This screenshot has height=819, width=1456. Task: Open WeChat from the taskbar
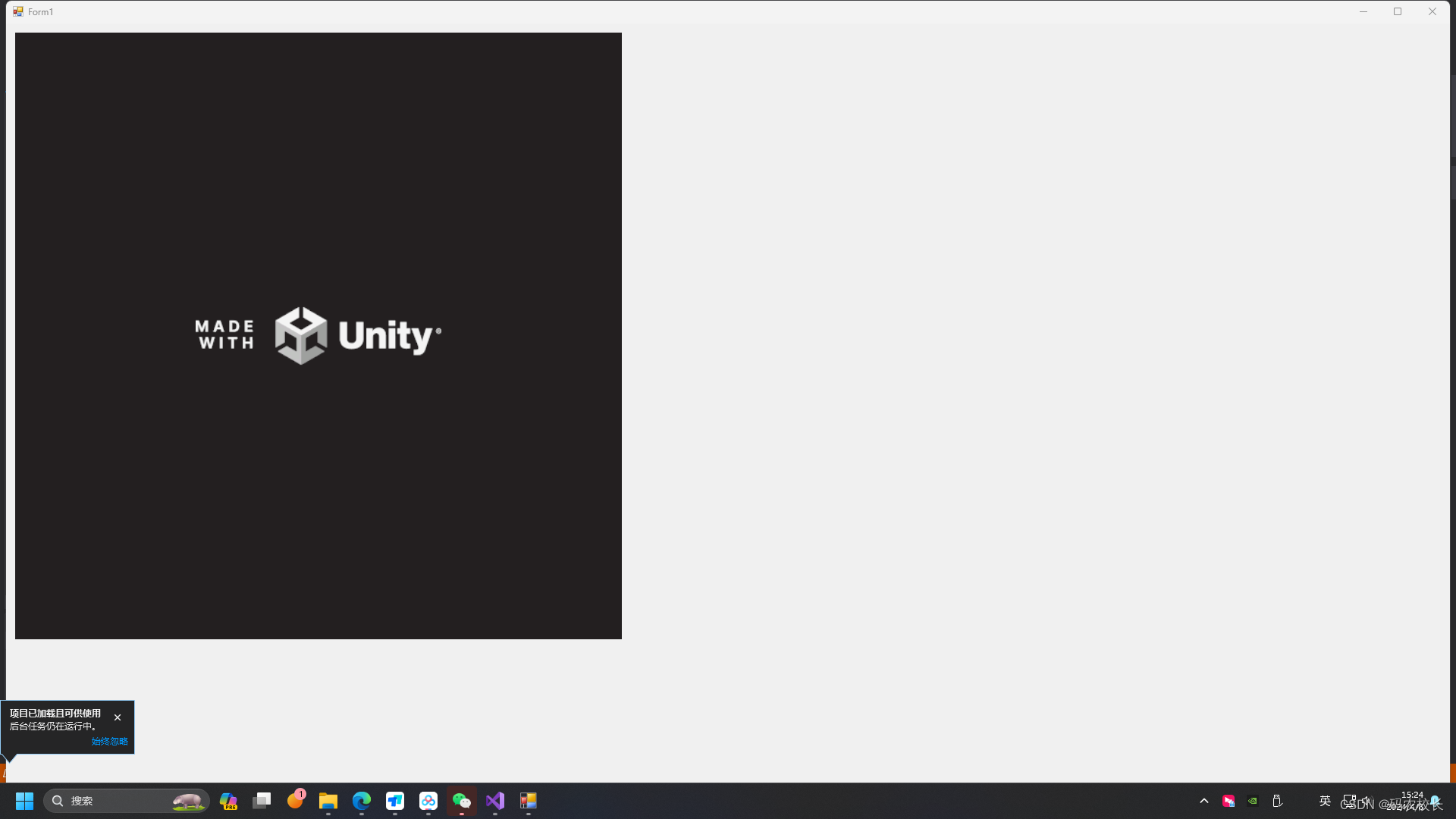(x=462, y=801)
